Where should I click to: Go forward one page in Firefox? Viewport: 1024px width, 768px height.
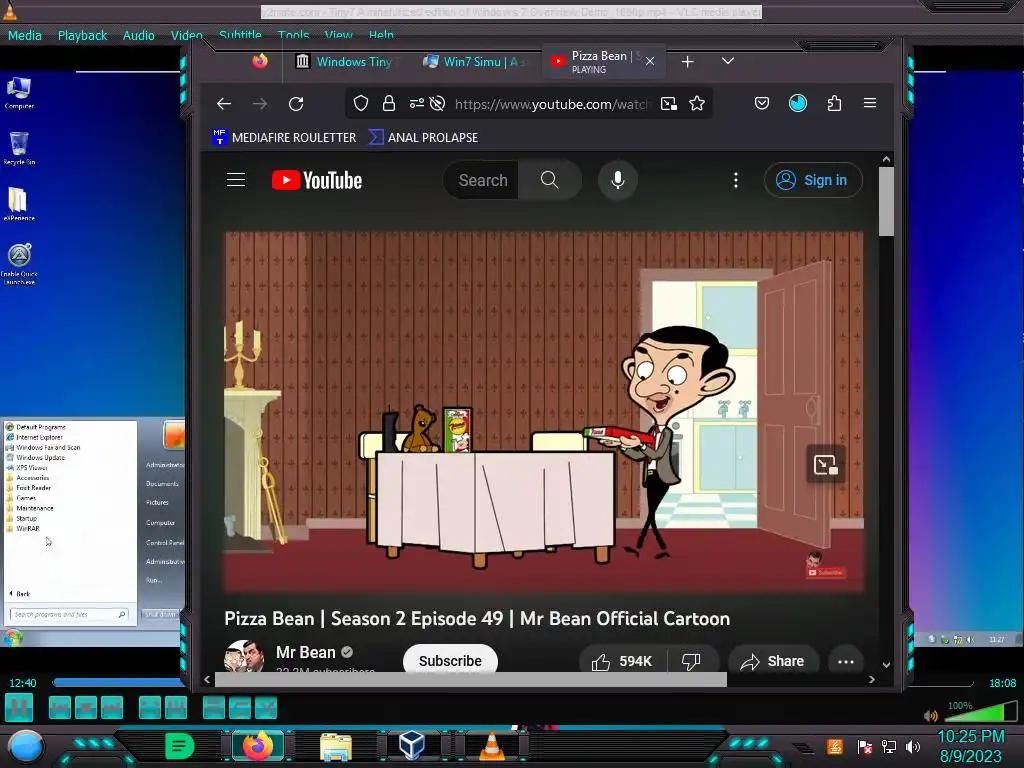point(260,104)
